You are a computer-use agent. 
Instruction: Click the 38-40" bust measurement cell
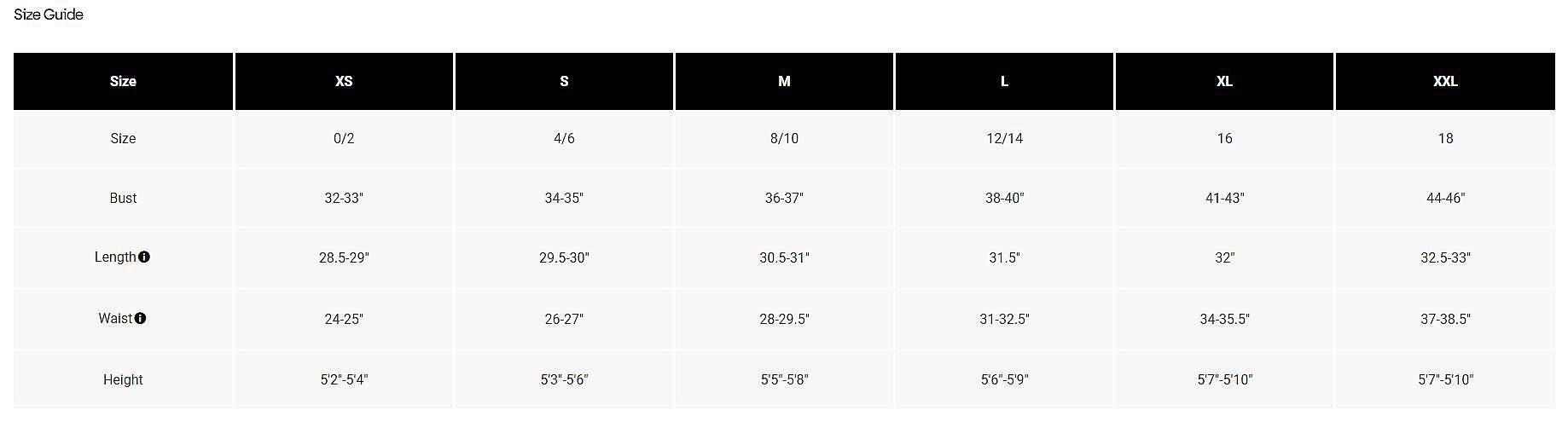click(x=1004, y=198)
